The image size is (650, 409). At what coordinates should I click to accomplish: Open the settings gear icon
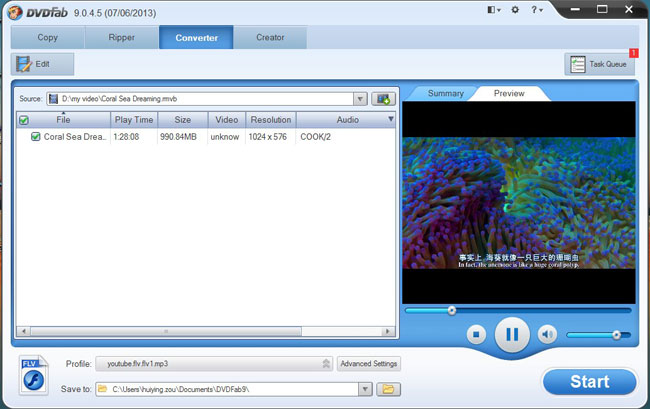point(515,10)
